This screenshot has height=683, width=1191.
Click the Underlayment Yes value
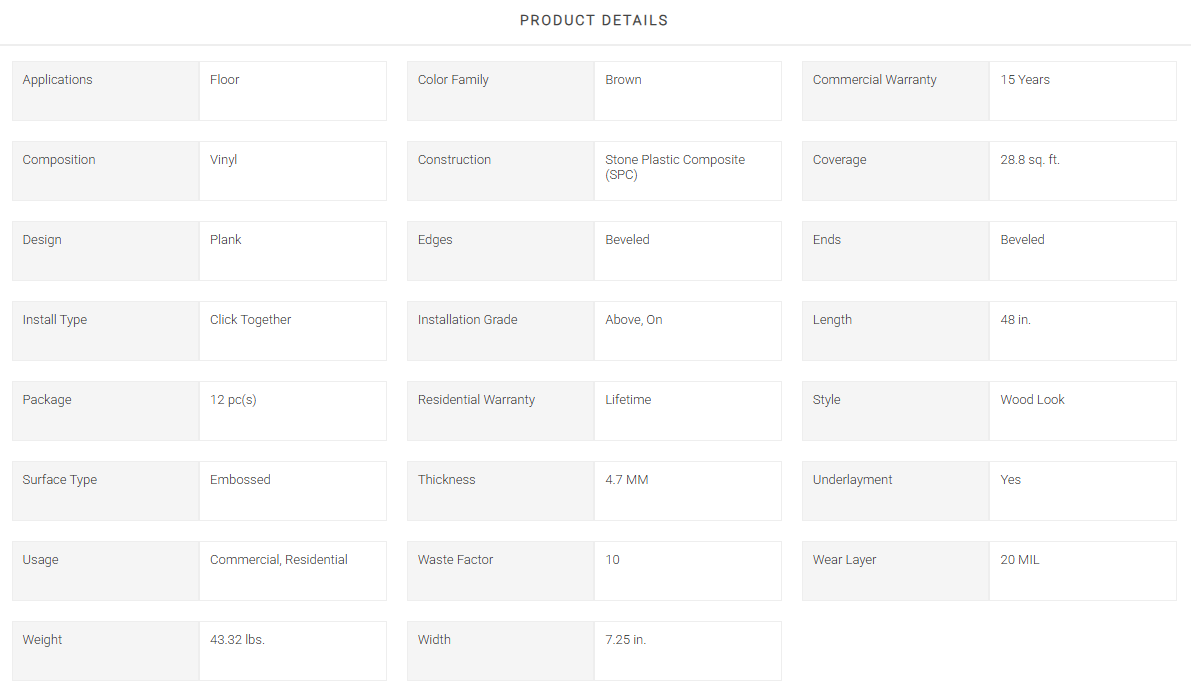(1010, 479)
